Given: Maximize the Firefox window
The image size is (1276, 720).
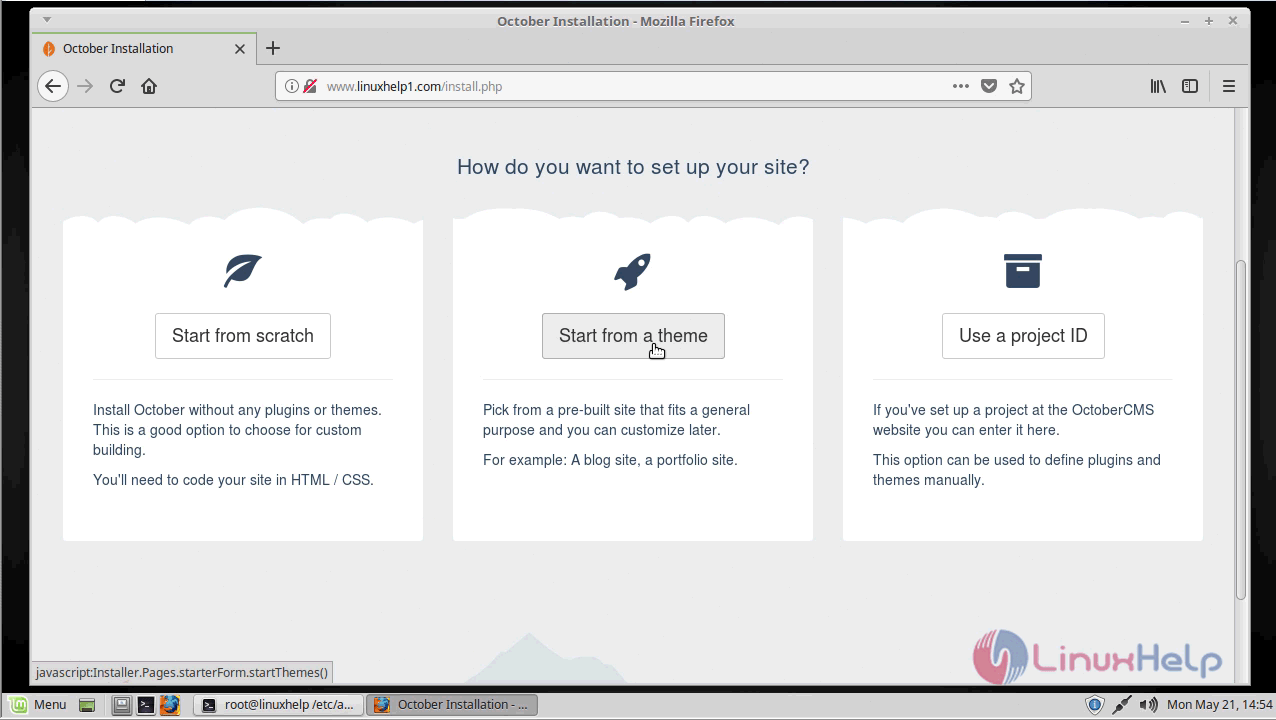Looking at the screenshot, I should point(1209,20).
